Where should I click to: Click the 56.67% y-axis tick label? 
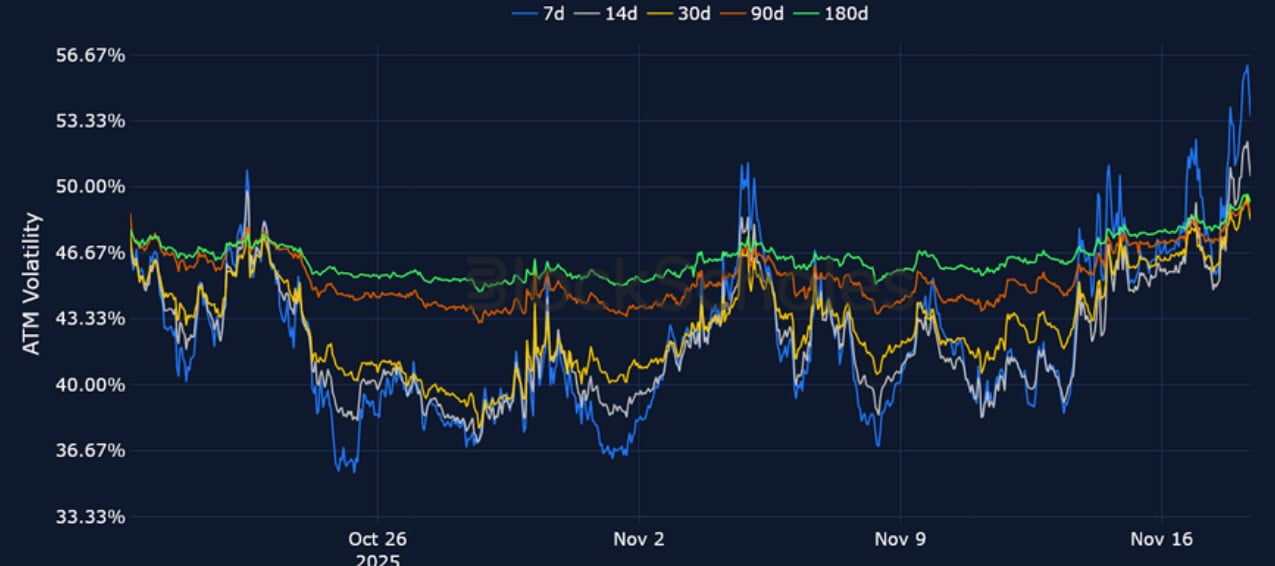[89, 55]
